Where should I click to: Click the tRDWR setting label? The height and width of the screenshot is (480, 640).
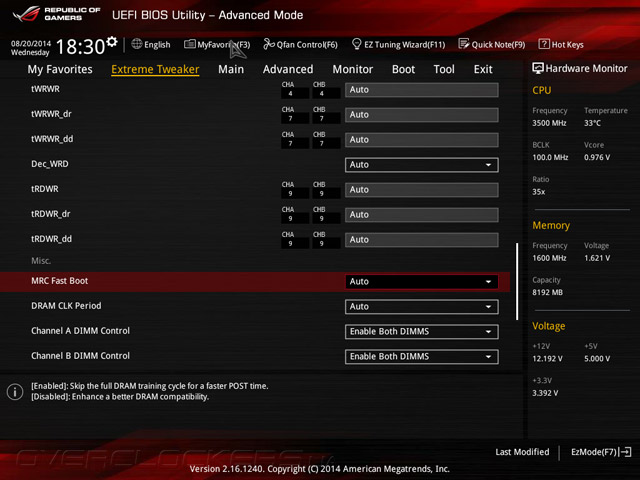(45, 189)
